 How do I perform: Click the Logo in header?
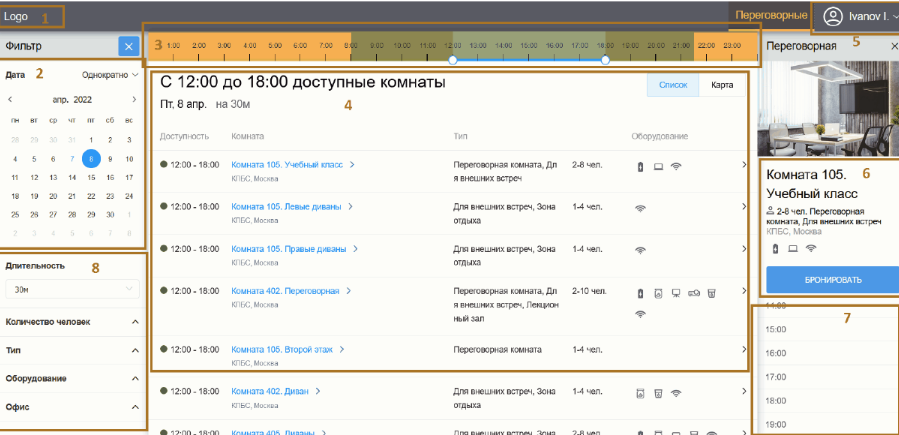[15, 17]
